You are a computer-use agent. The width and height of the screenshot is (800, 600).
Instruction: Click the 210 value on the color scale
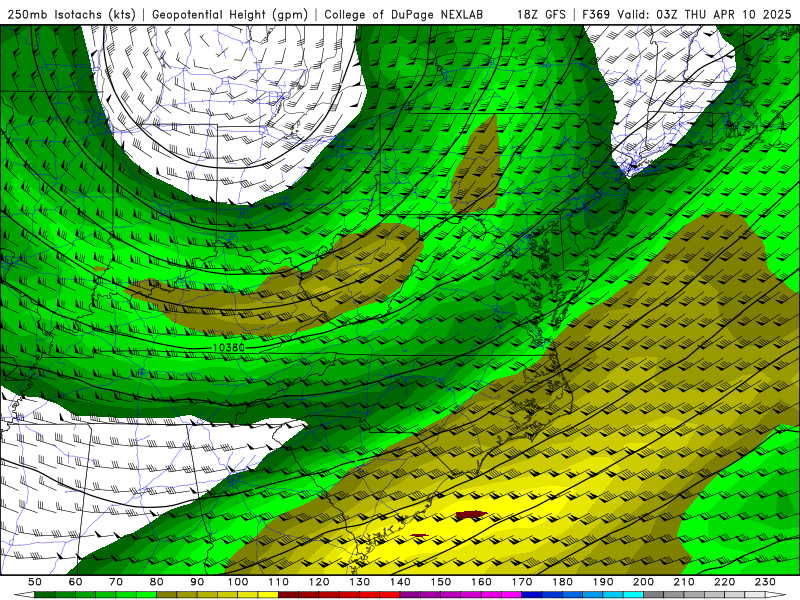pyautogui.click(x=684, y=582)
